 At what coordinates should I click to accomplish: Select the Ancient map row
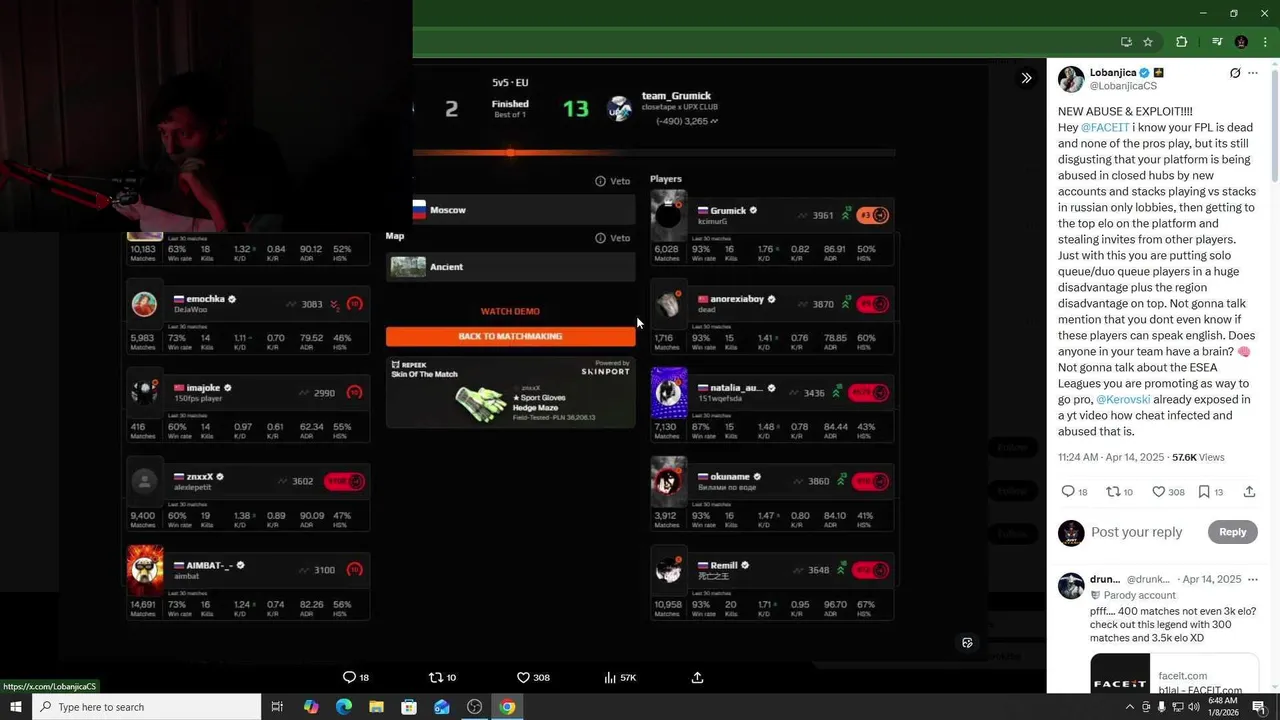click(510, 267)
